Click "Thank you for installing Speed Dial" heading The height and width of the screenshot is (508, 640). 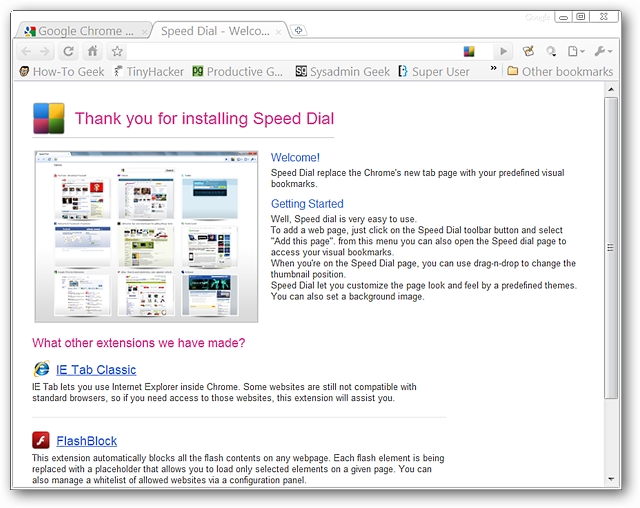click(204, 119)
